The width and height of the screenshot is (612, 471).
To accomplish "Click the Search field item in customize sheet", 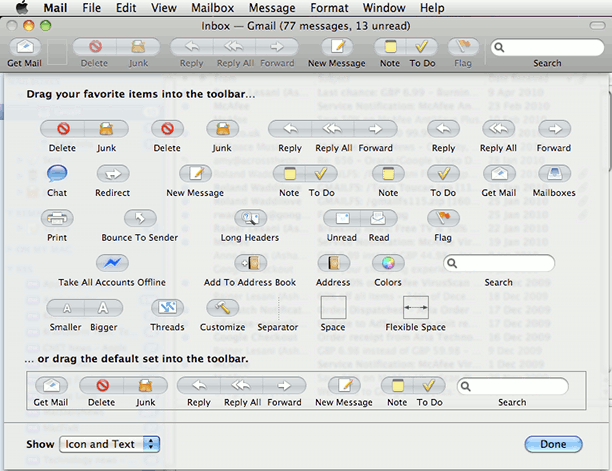I will pyautogui.click(x=499, y=263).
